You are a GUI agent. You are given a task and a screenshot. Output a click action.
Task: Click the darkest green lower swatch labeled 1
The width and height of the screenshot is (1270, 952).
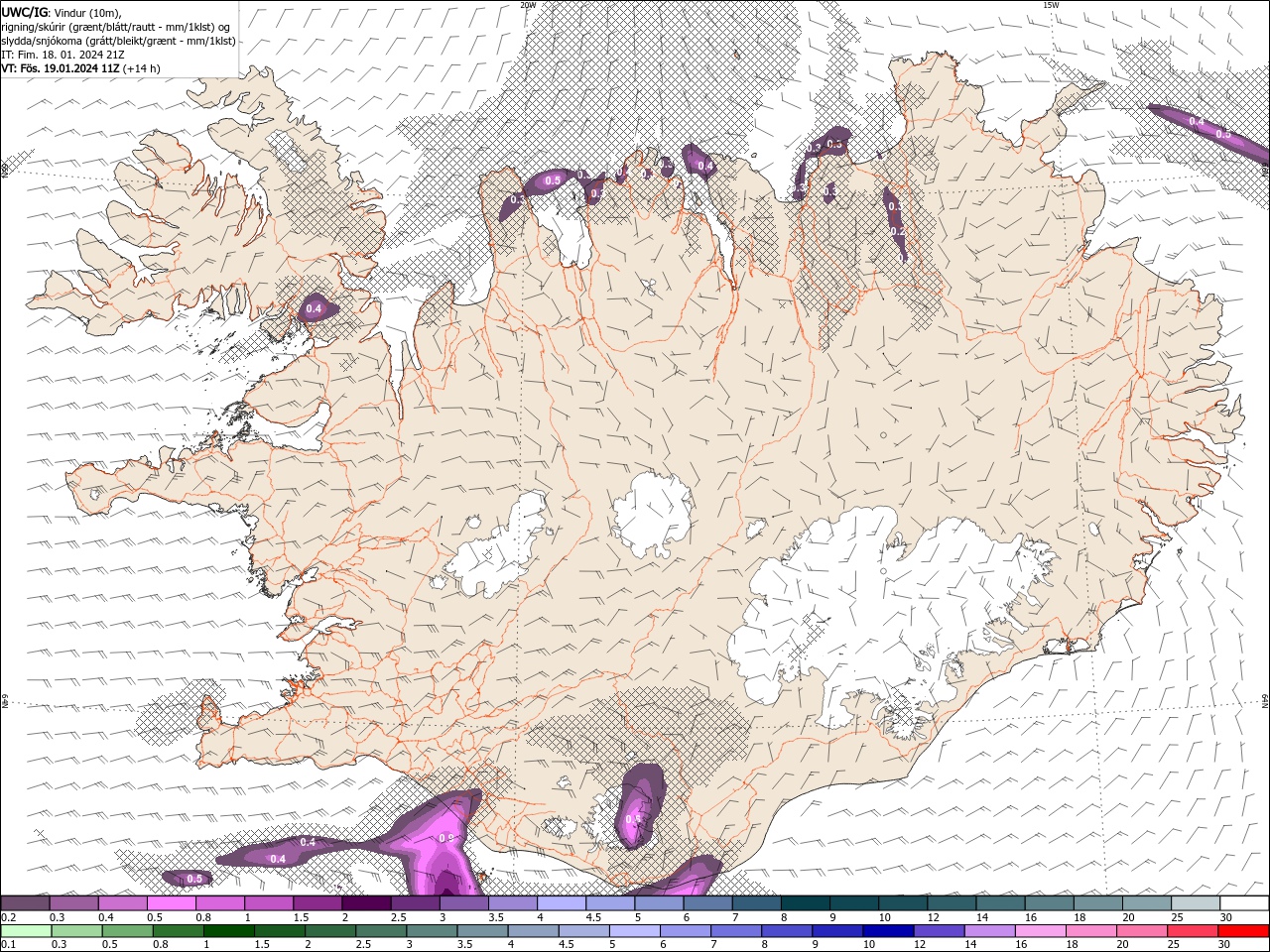(x=229, y=931)
